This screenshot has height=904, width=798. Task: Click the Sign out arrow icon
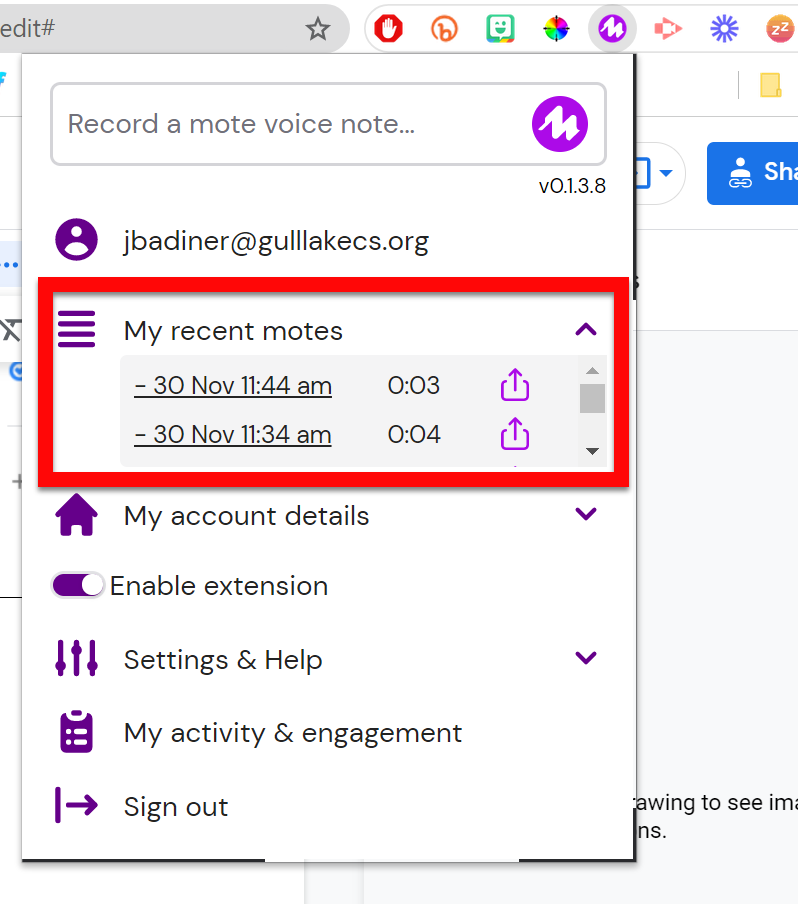point(76,805)
